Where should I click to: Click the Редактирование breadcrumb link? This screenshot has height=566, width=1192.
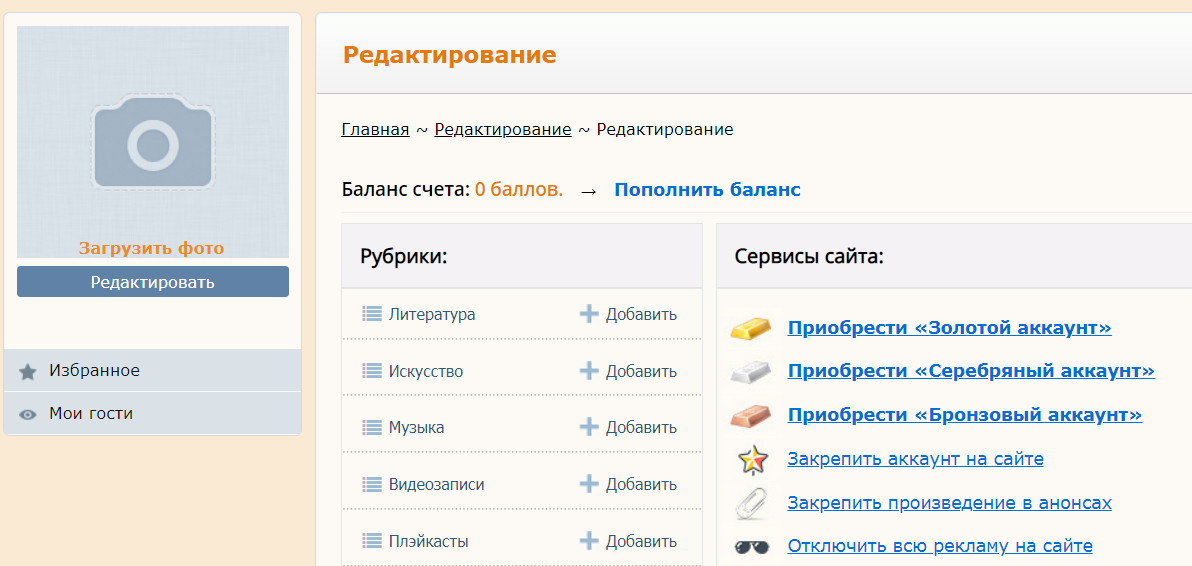tap(503, 130)
